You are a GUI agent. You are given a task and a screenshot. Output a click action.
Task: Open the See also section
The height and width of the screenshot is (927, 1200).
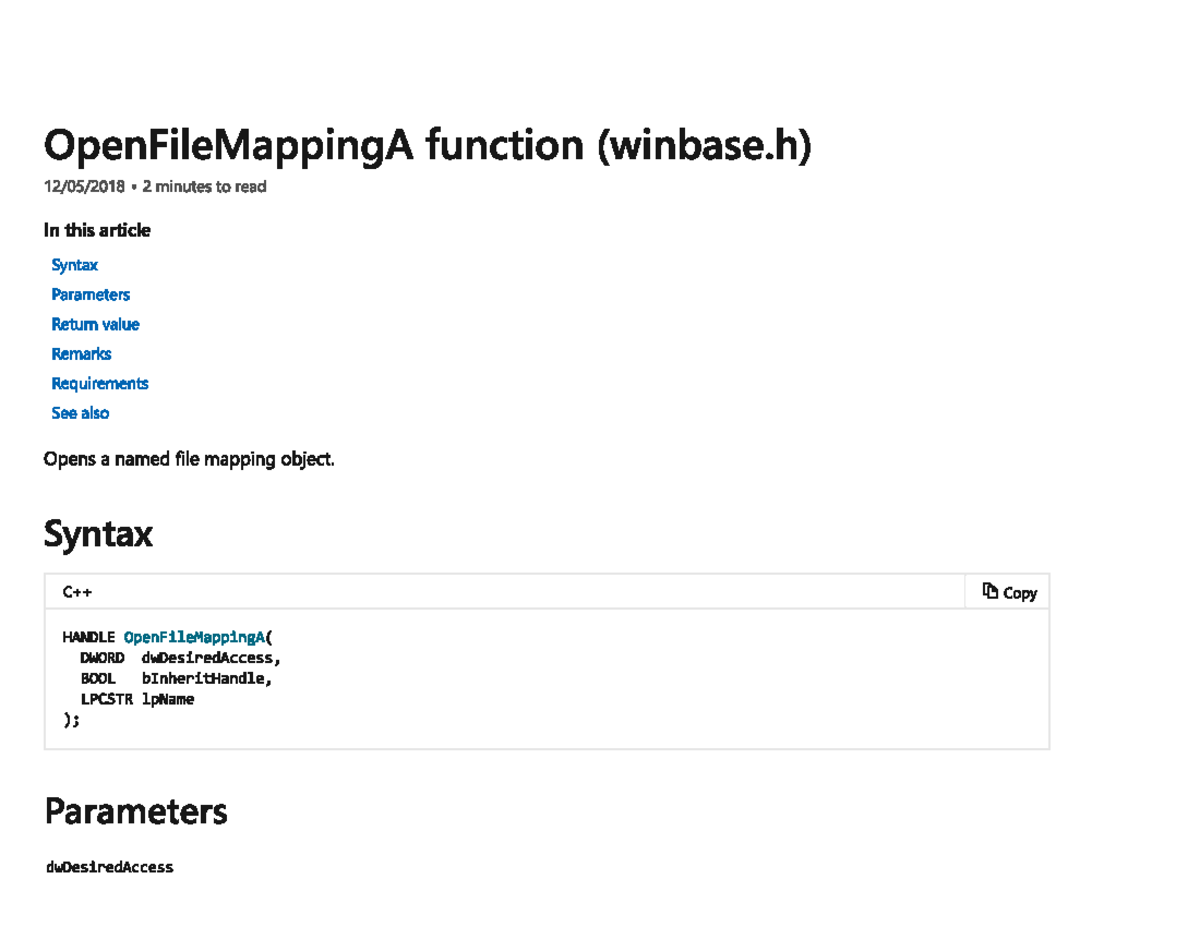click(x=79, y=413)
